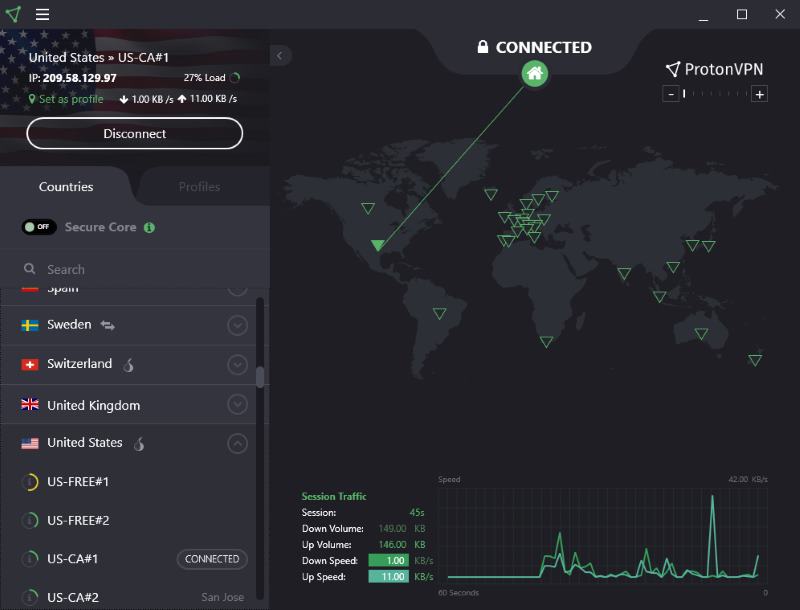Click the load indicator for US-CA#1
This screenshot has height=610, width=800.
pos(30,559)
